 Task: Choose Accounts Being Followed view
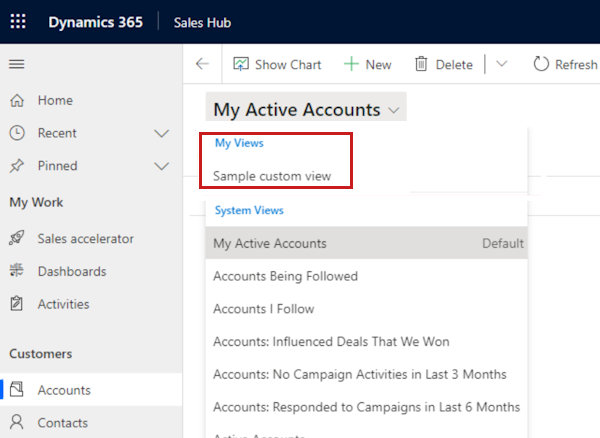[285, 276]
